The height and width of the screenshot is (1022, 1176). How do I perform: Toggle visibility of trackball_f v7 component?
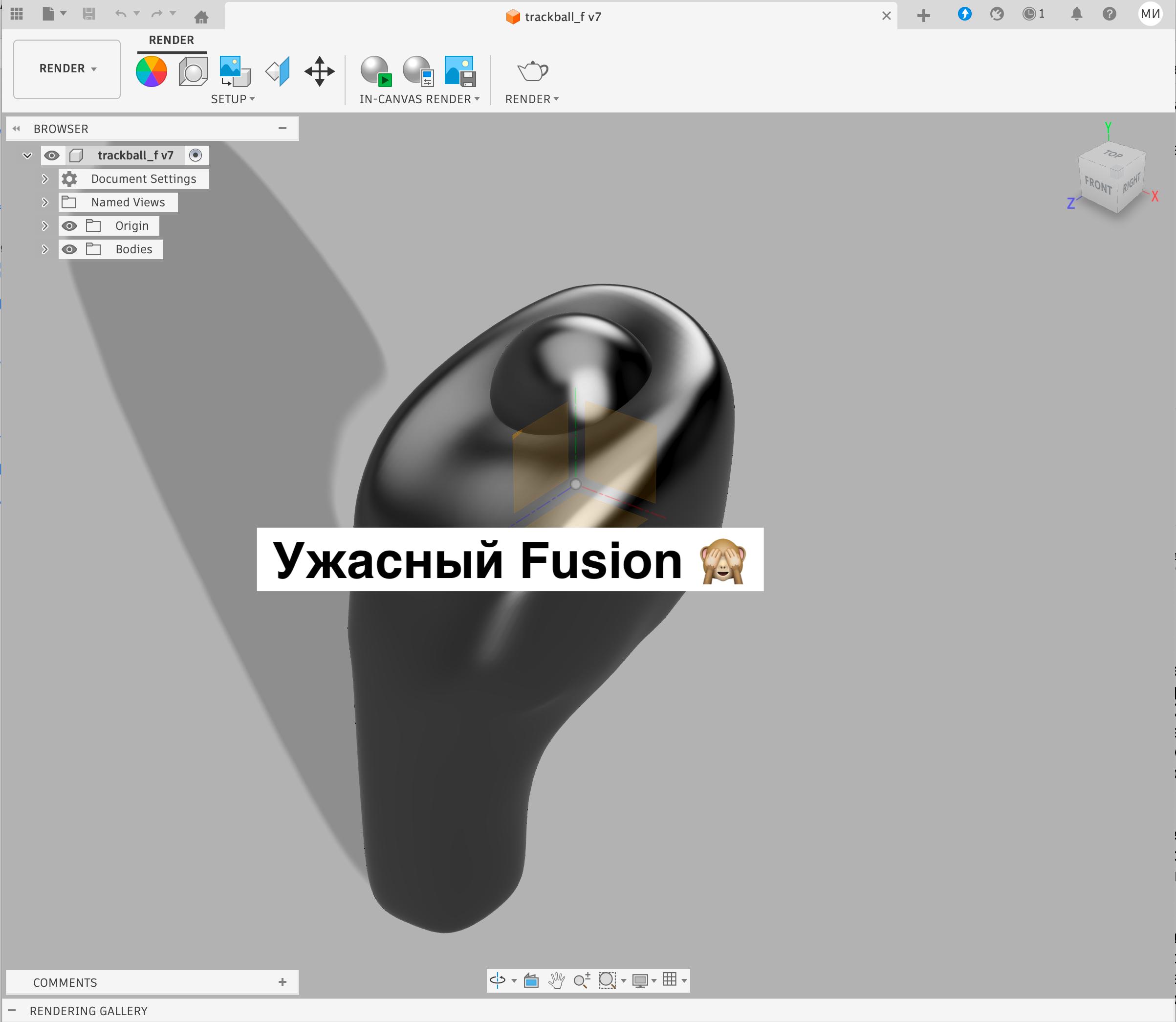(x=52, y=156)
